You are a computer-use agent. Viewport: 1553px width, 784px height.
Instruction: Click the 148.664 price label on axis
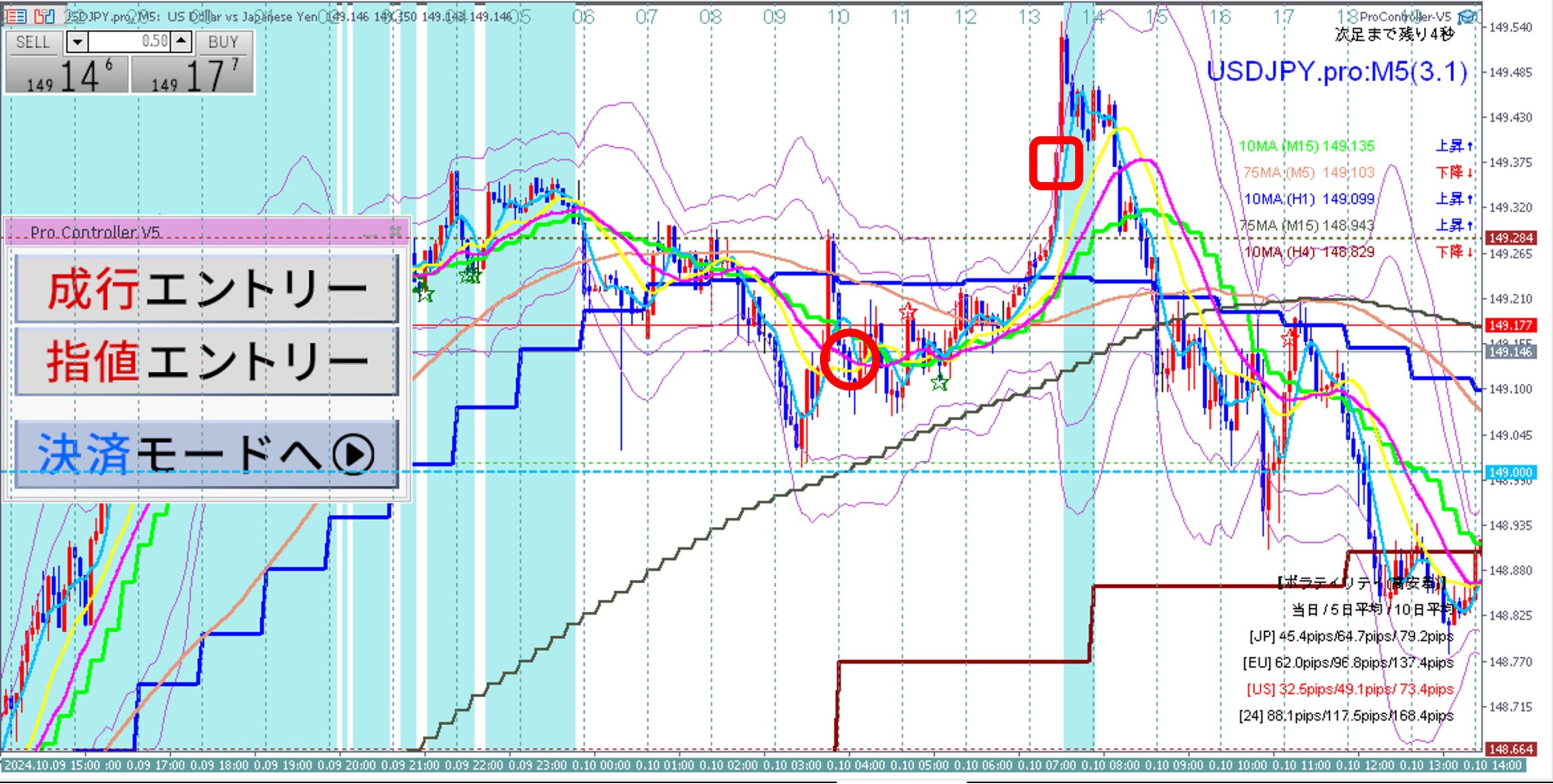coord(1510,749)
